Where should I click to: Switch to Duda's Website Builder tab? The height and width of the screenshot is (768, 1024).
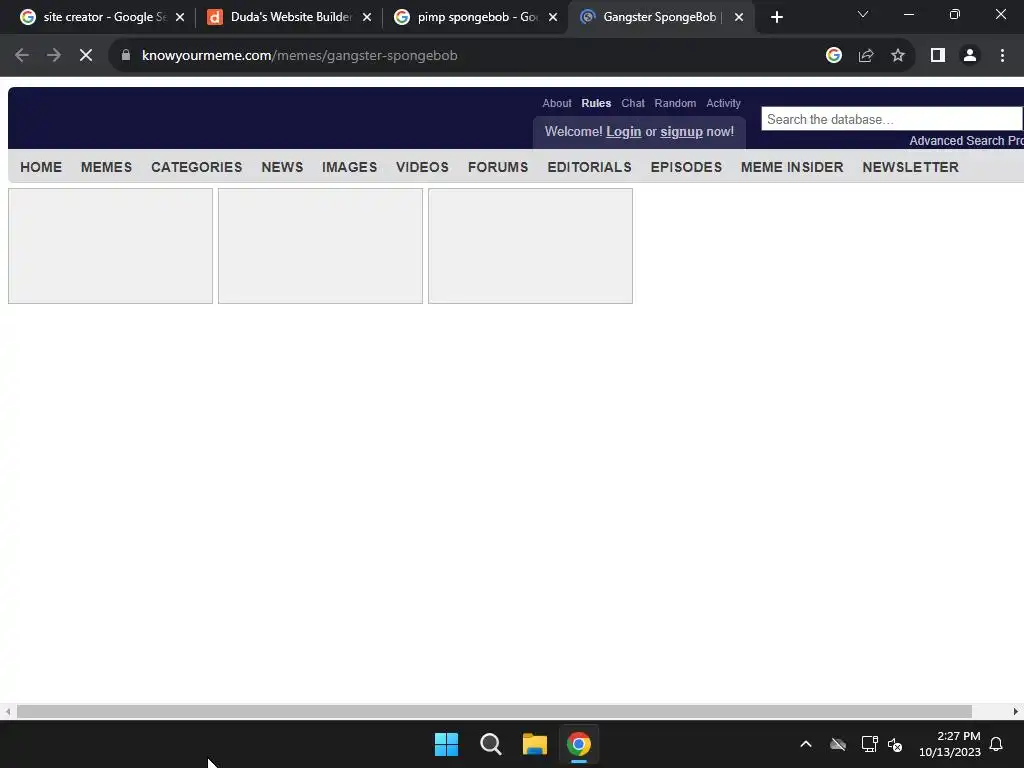tap(287, 17)
